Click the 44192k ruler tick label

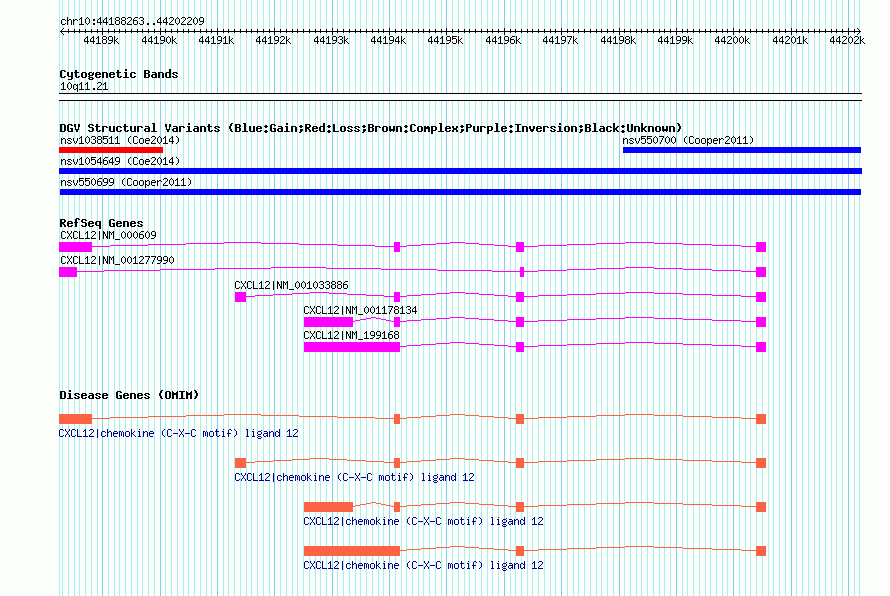point(273,40)
